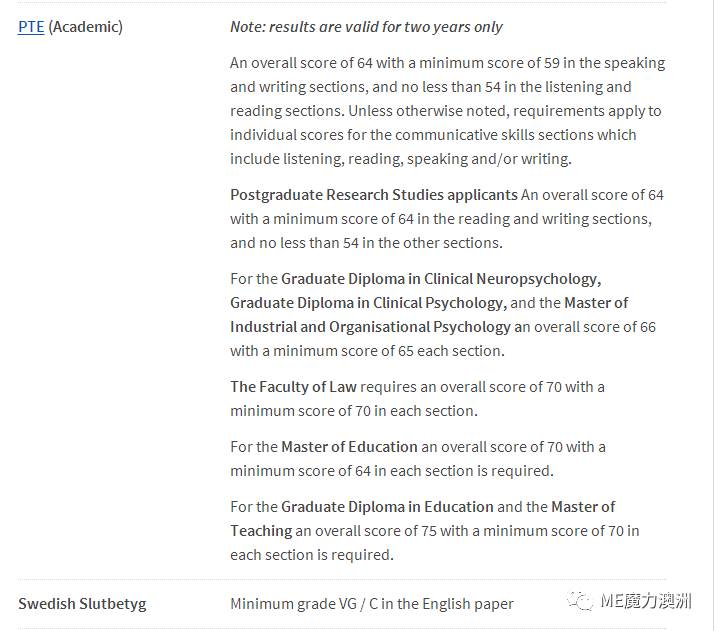This screenshot has height=631, width=714.
Task: Click 'minimum score of 65 each section' line
Action: coord(367,351)
